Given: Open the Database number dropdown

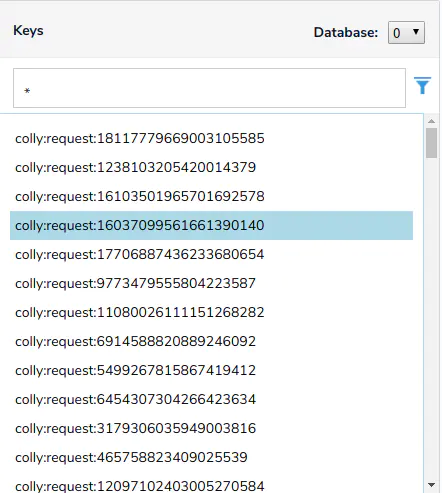Looking at the screenshot, I should 406,33.
